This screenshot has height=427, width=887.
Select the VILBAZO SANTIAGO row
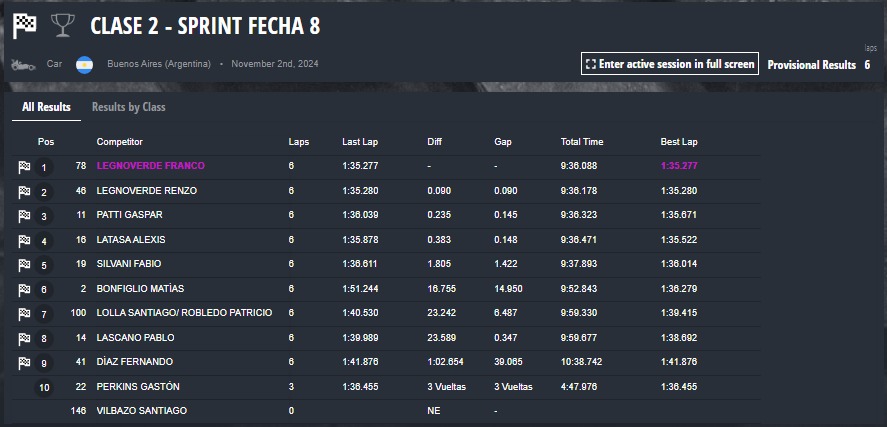click(386, 411)
